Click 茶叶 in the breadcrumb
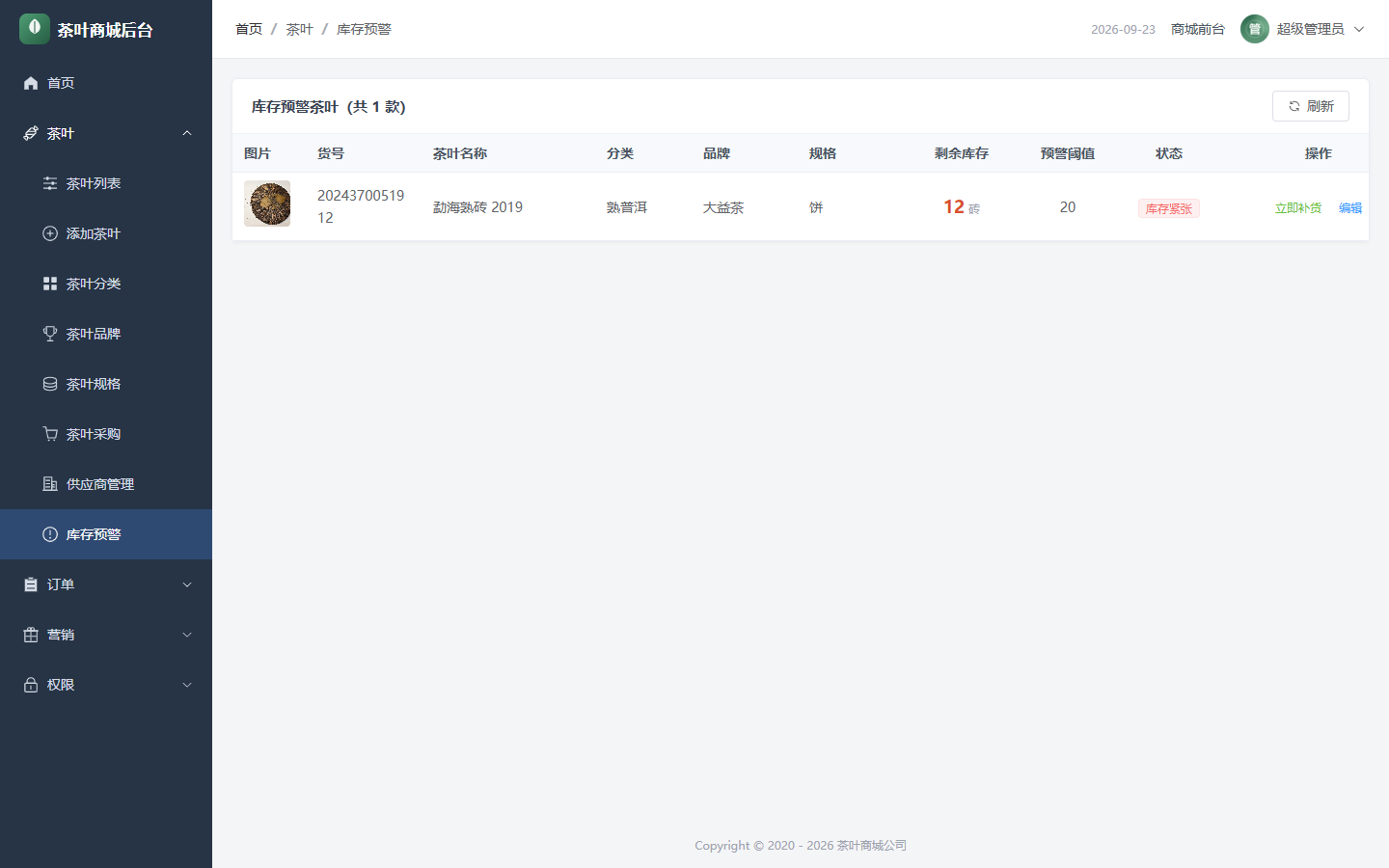Image resolution: width=1389 pixels, height=868 pixels. [299, 29]
